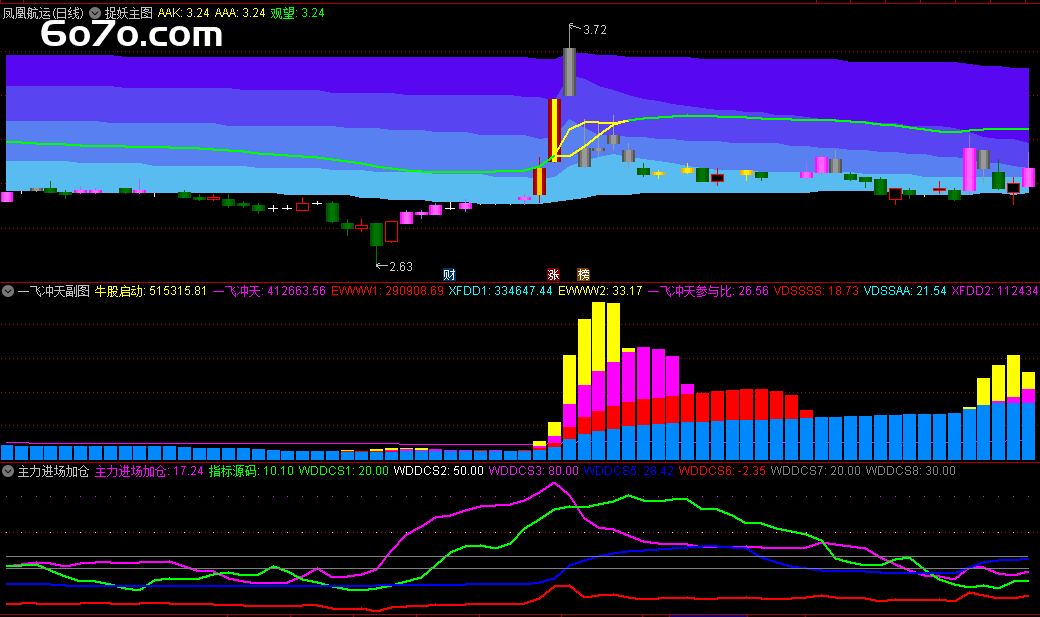
Task: Click the 财 marker icon under chart
Action: coord(449,275)
